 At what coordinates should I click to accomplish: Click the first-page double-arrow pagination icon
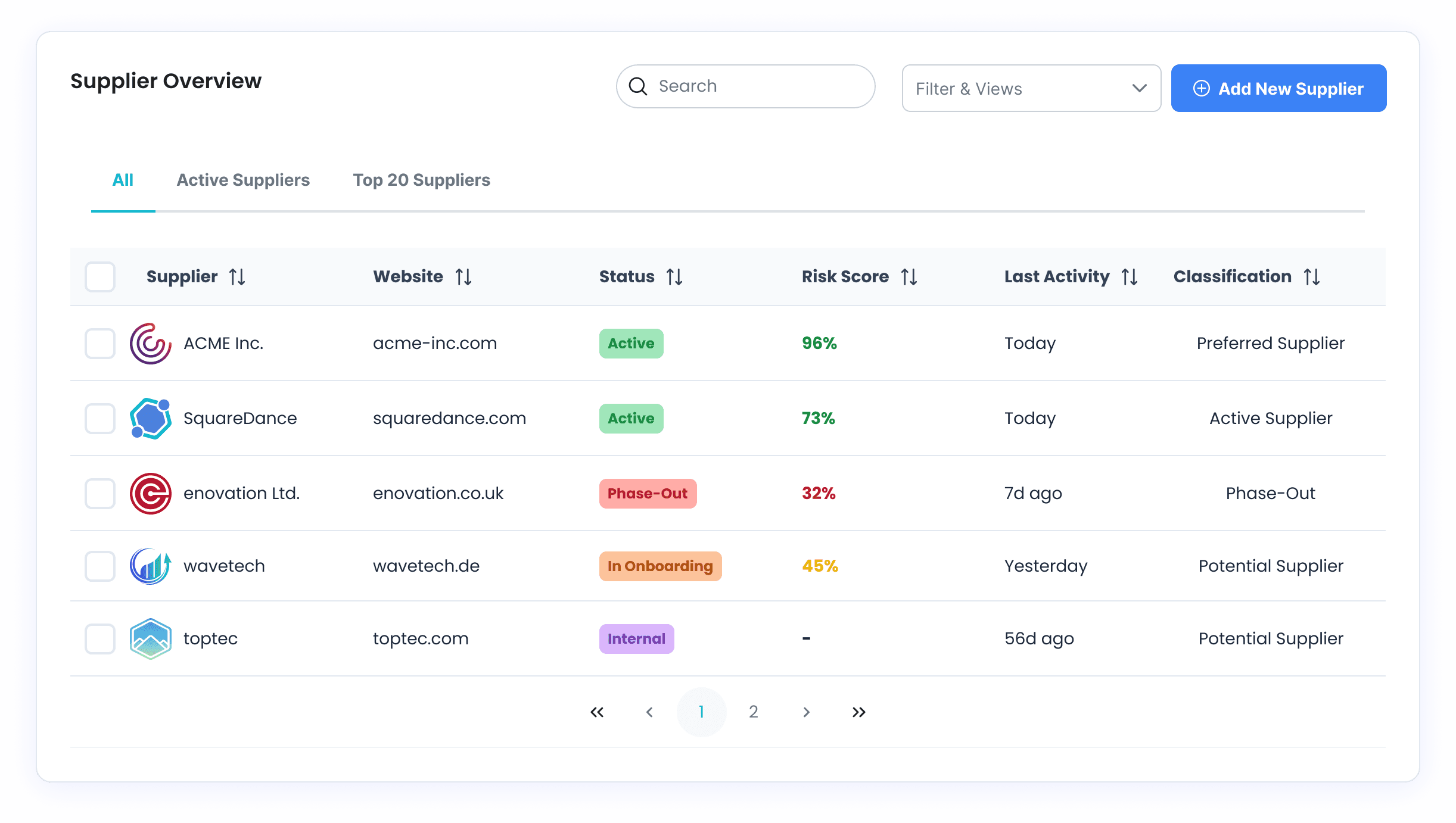597,712
